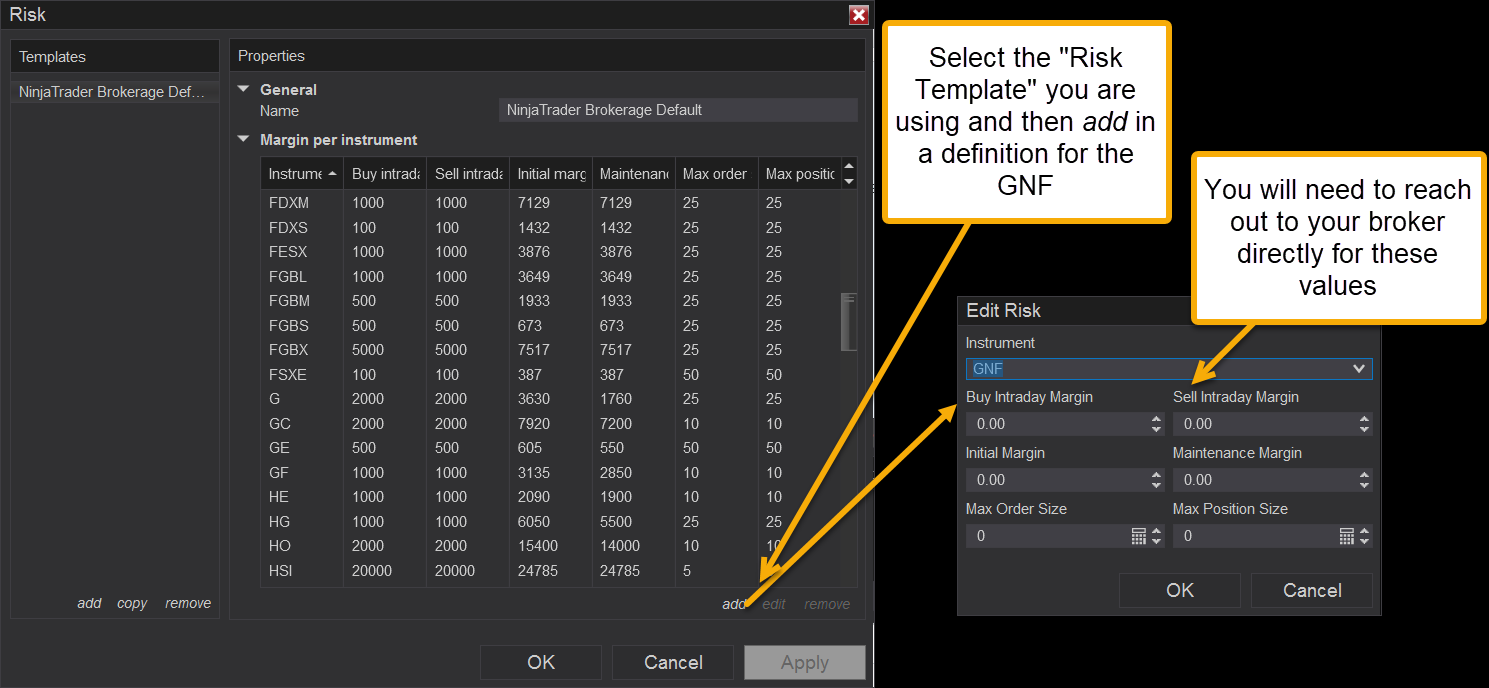Sort by Sell intraday column header

(x=468, y=174)
